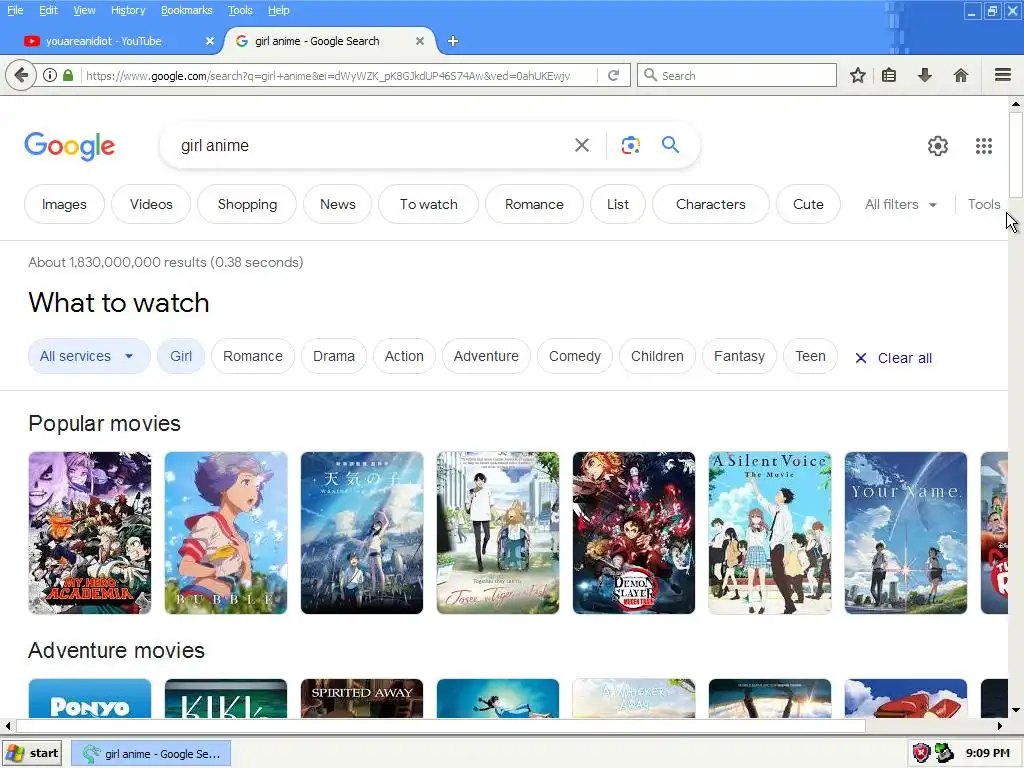Open the Bubble movie poster

[226, 533]
